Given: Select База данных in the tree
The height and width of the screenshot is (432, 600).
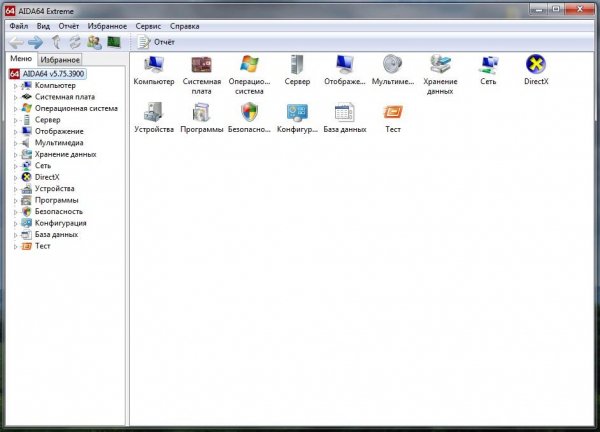Looking at the screenshot, I should coord(57,235).
